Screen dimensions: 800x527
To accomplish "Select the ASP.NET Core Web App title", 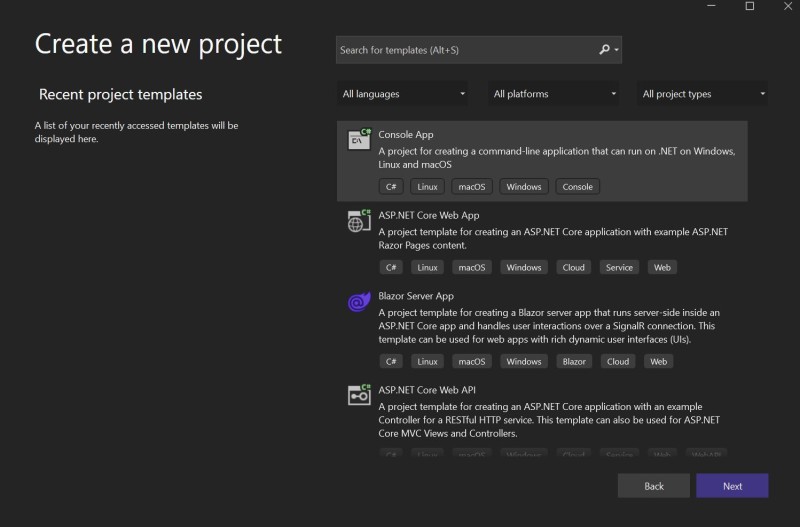I will (x=429, y=215).
